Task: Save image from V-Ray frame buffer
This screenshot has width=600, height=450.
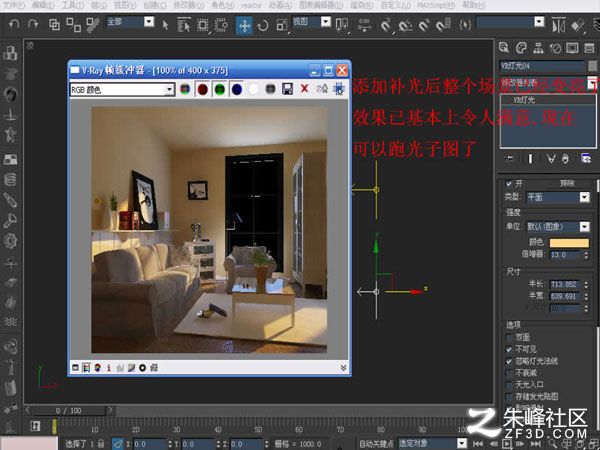Action: click(287, 89)
